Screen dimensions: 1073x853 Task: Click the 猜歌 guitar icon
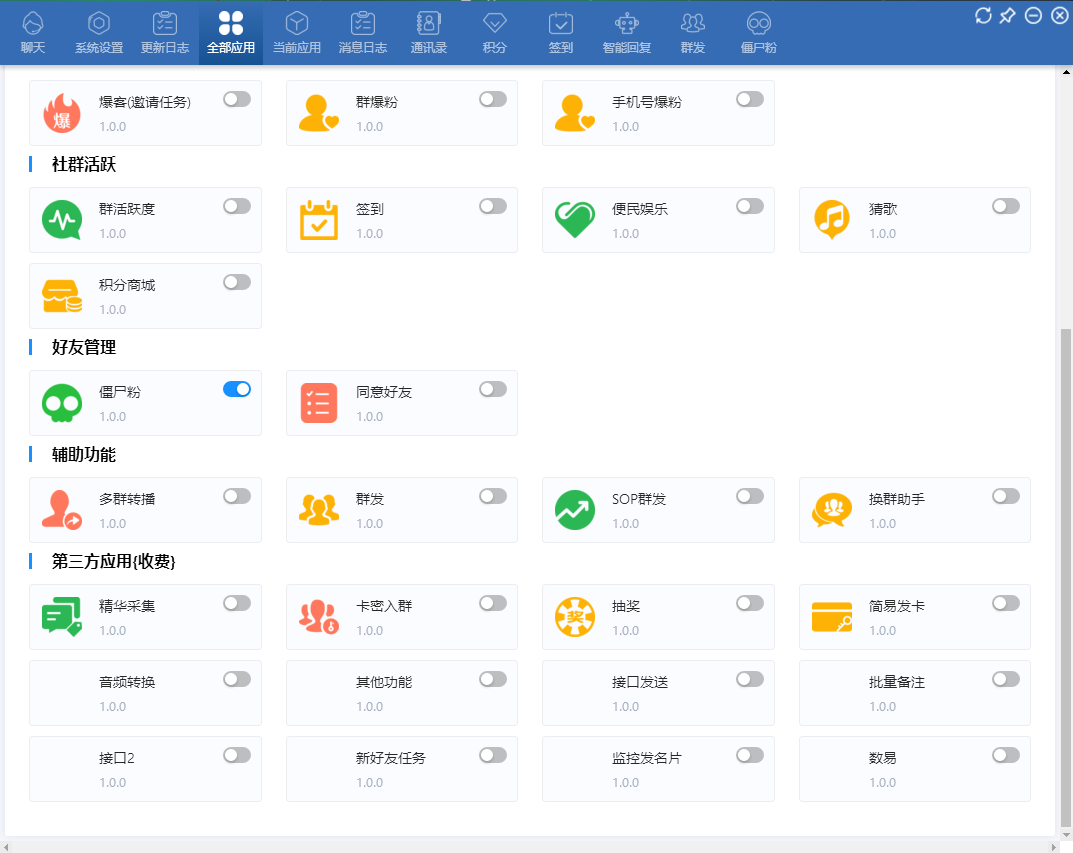coord(832,219)
